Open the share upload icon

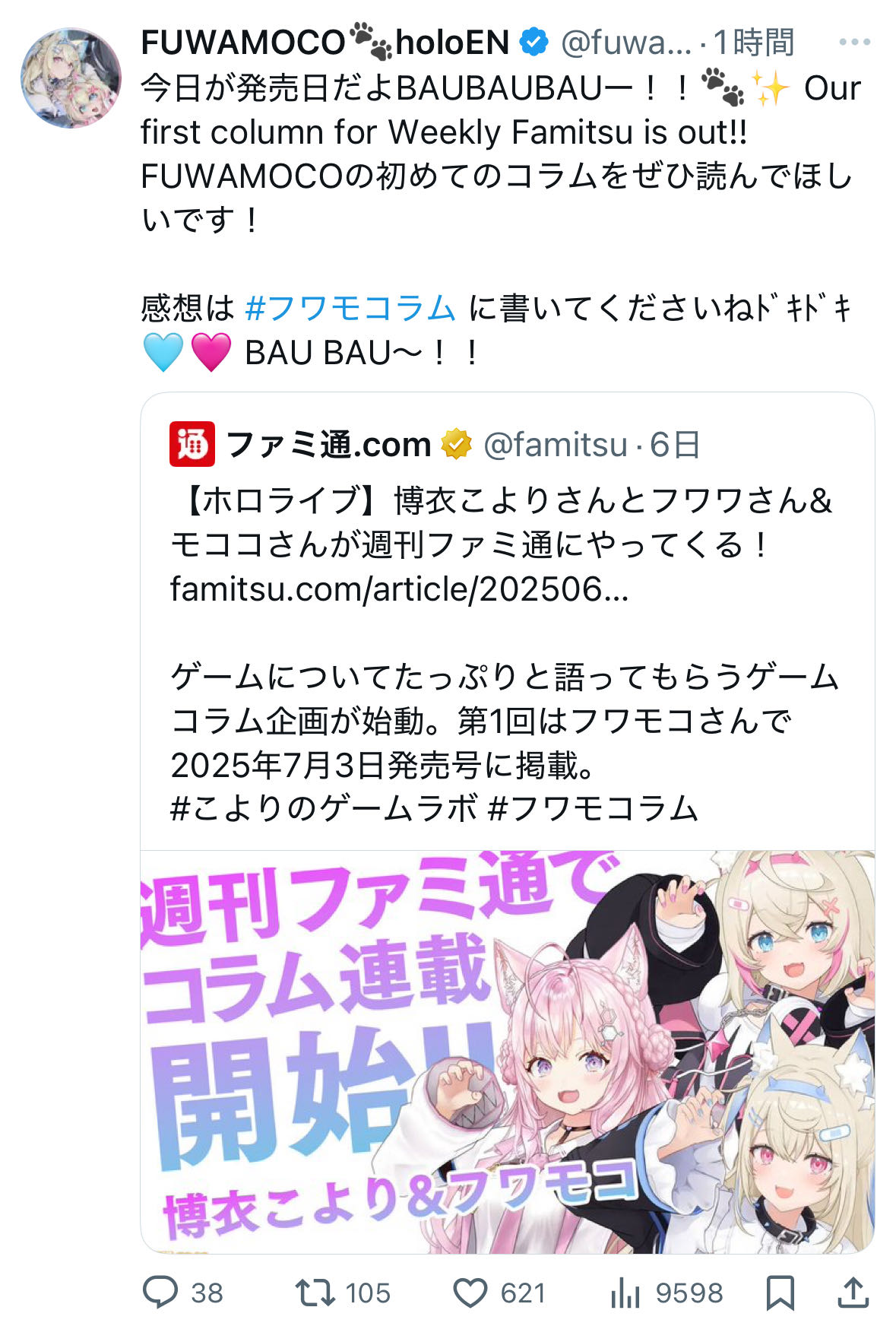(853, 1293)
